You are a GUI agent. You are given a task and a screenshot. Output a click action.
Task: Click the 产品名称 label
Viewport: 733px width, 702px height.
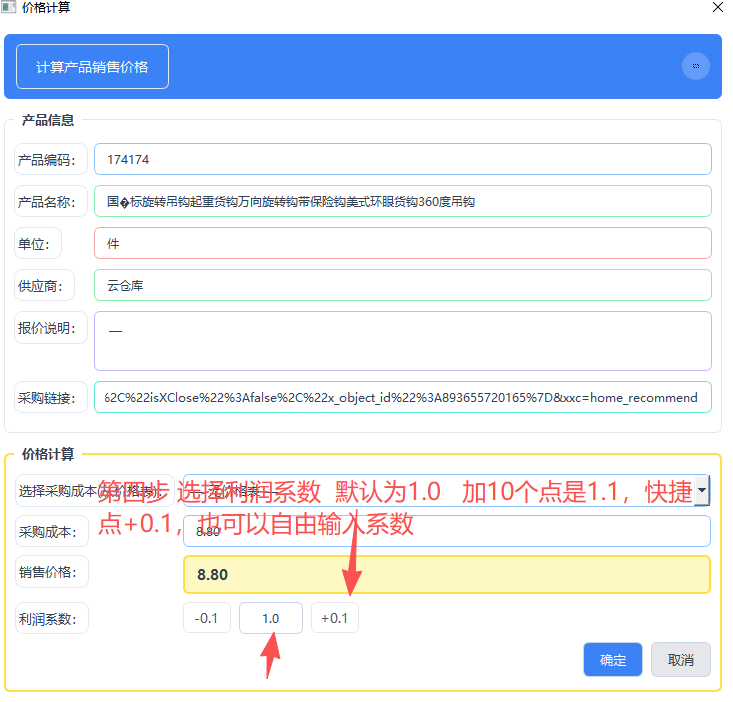pyautogui.click(x=50, y=201)
